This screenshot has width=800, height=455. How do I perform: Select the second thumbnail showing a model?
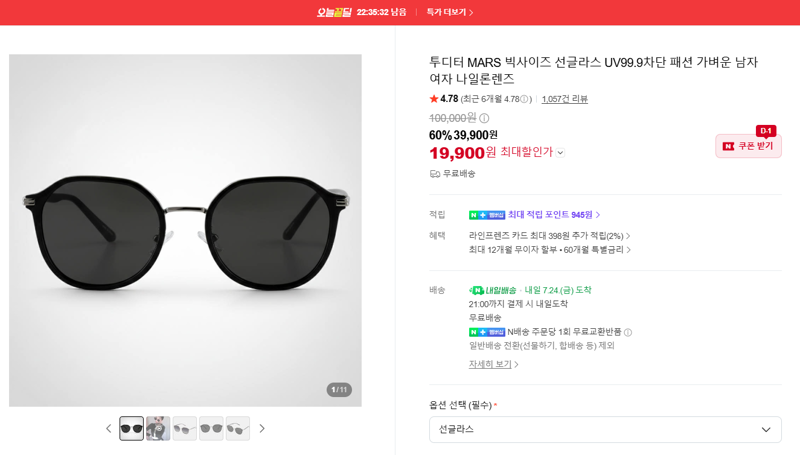pos(158,428)
